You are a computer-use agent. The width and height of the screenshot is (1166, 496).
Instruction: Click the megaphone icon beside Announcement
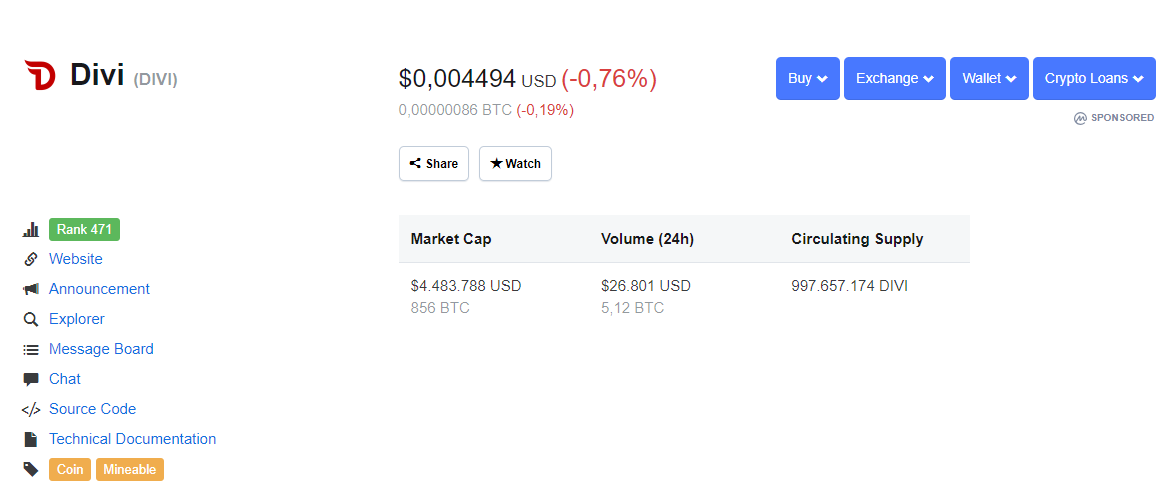tap(30, 289)
